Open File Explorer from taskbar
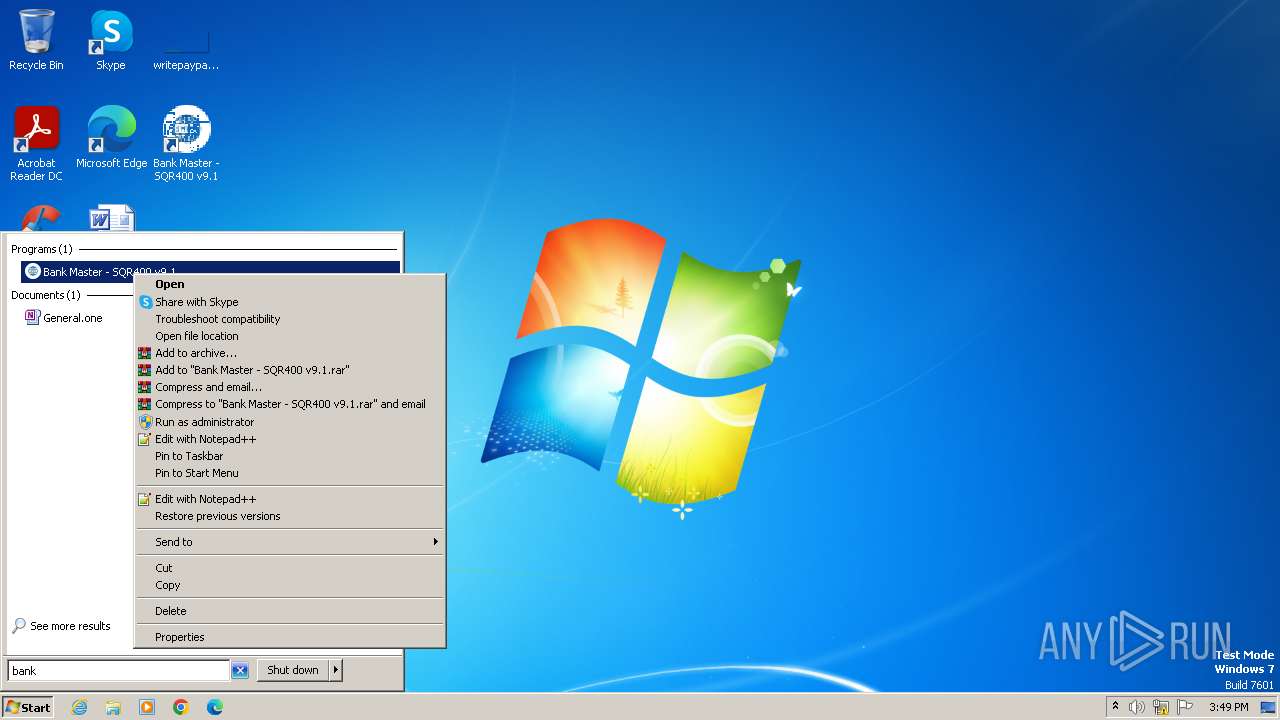Image resolution: width=1280 pixels, height=720 pixels. 113,707
